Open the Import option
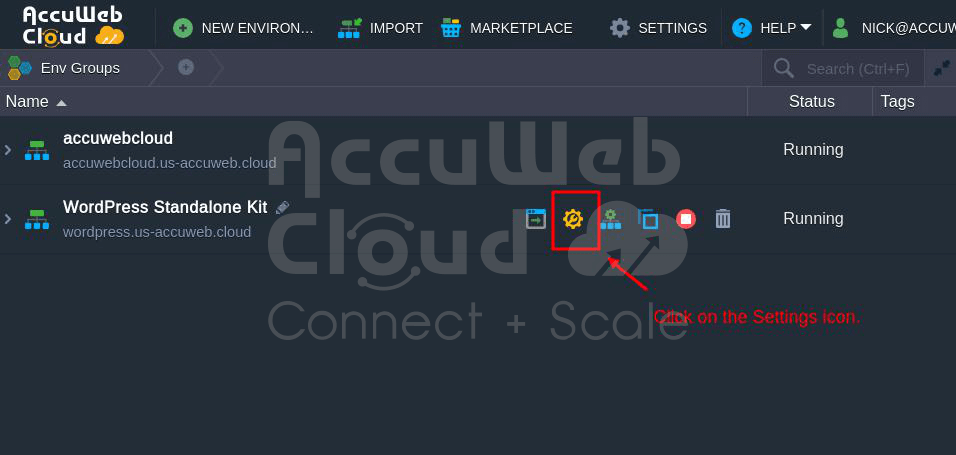Screen dimensions: 956x455 pos(380,27)
